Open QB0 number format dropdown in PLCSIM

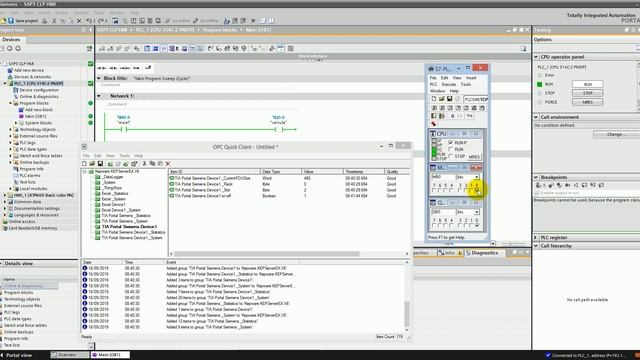click(x=477, y=212)
